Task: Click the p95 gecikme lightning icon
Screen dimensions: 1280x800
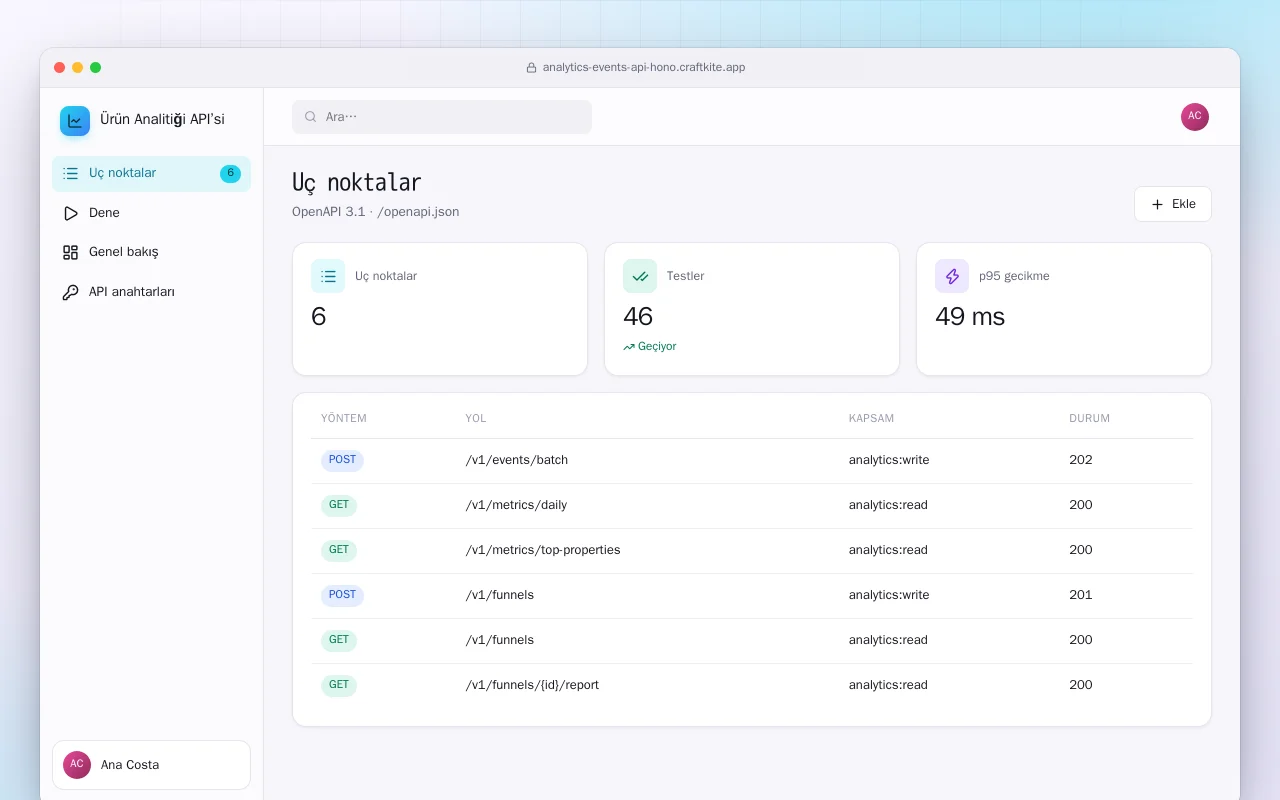Action: pos(952,276)
